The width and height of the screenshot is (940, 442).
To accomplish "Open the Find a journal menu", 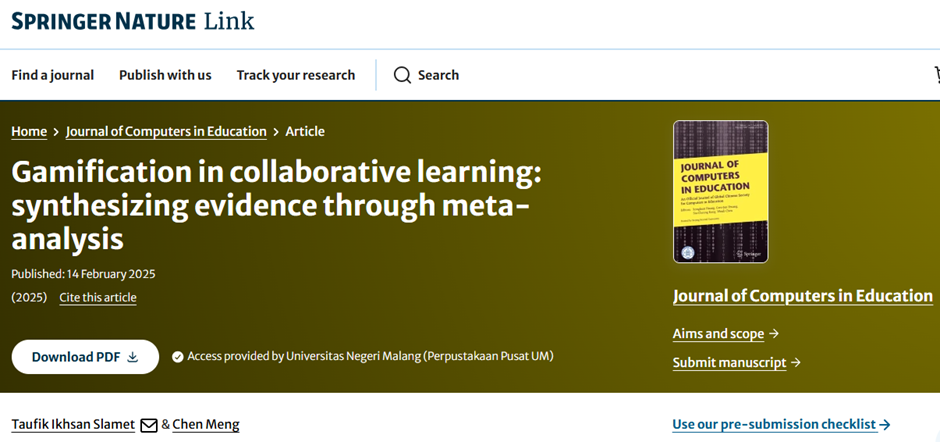I will [x=53, y=75].
